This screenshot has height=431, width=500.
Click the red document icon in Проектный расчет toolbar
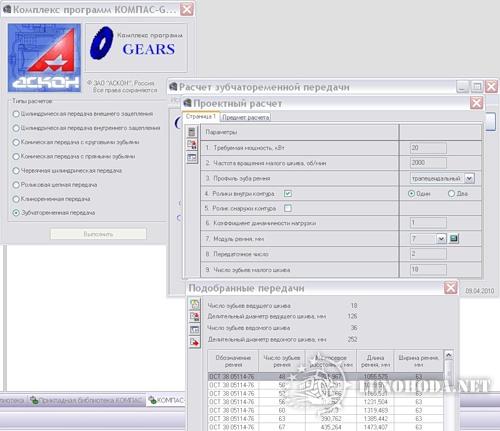[192, 145]
